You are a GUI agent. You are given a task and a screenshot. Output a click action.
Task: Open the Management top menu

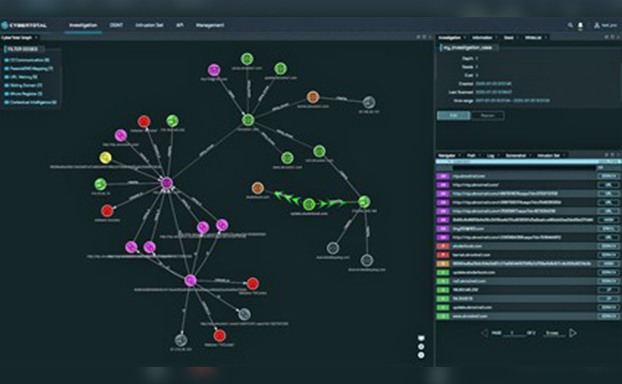click(210, 25)
